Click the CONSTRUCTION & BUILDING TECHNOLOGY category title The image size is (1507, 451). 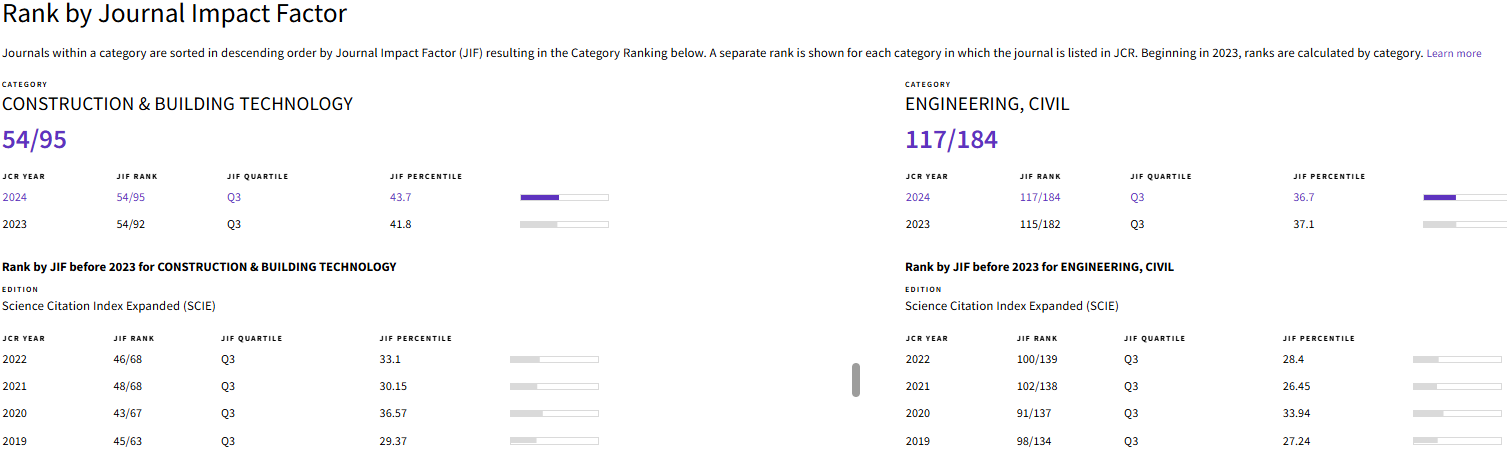(177, 104)
